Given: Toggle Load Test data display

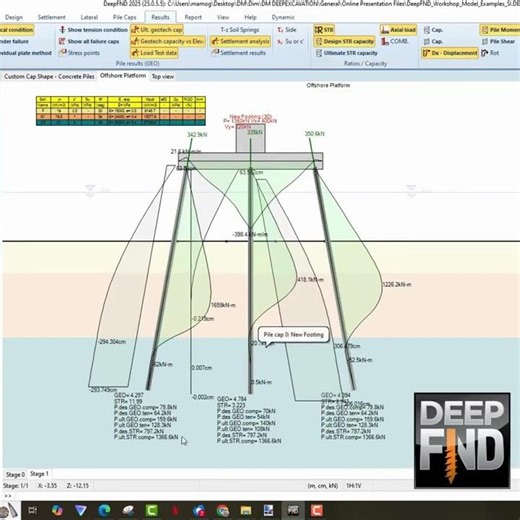Looking at the screenshot, I should coord(154,53).
